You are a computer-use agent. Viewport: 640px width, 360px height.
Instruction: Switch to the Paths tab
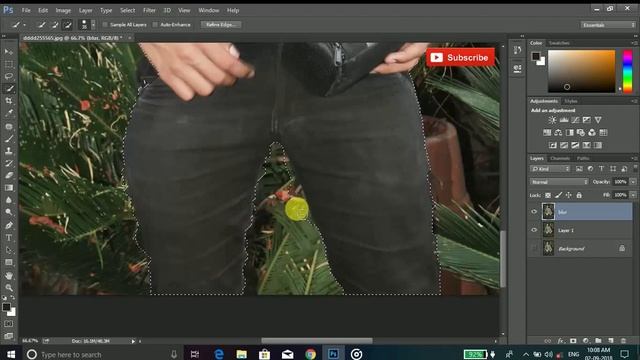pos(583,158)
